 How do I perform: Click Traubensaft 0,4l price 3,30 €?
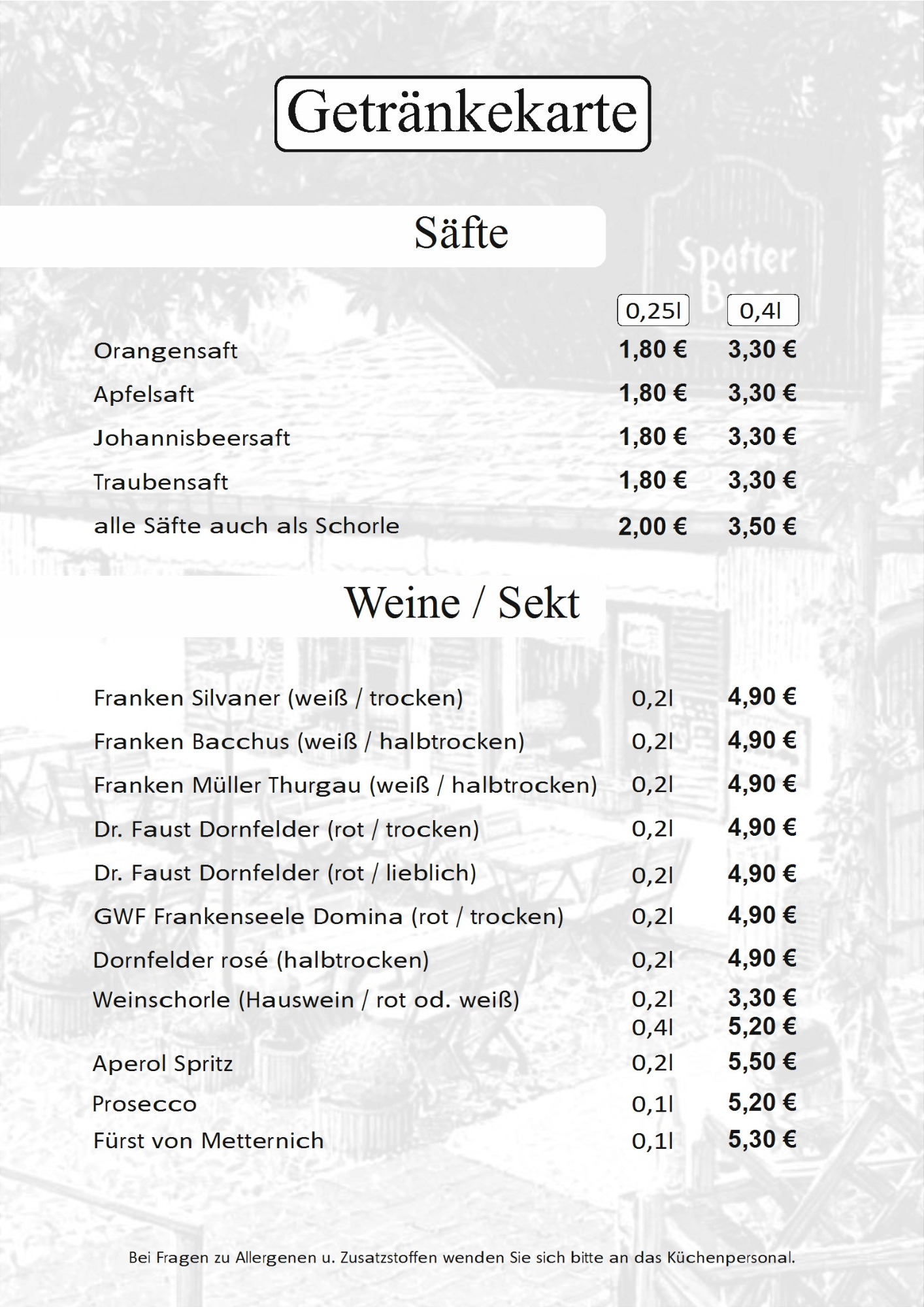coord(763,480)
